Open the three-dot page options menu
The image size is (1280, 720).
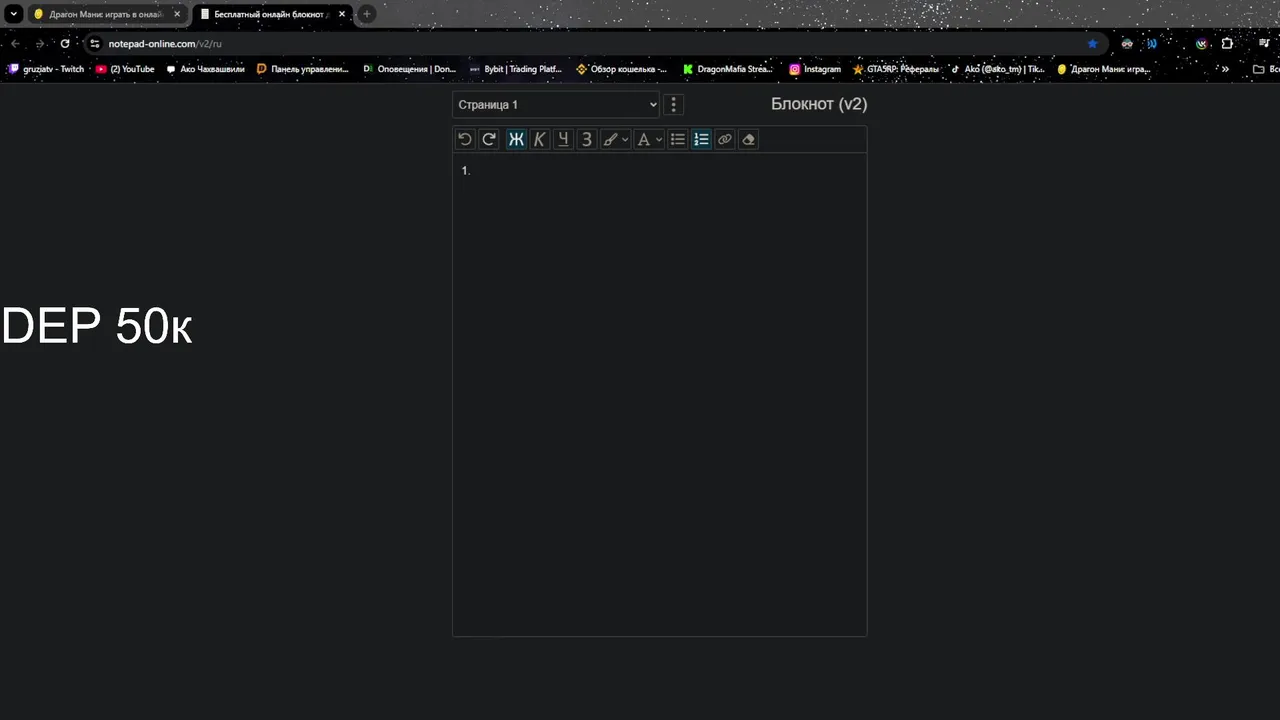point(674,104)
